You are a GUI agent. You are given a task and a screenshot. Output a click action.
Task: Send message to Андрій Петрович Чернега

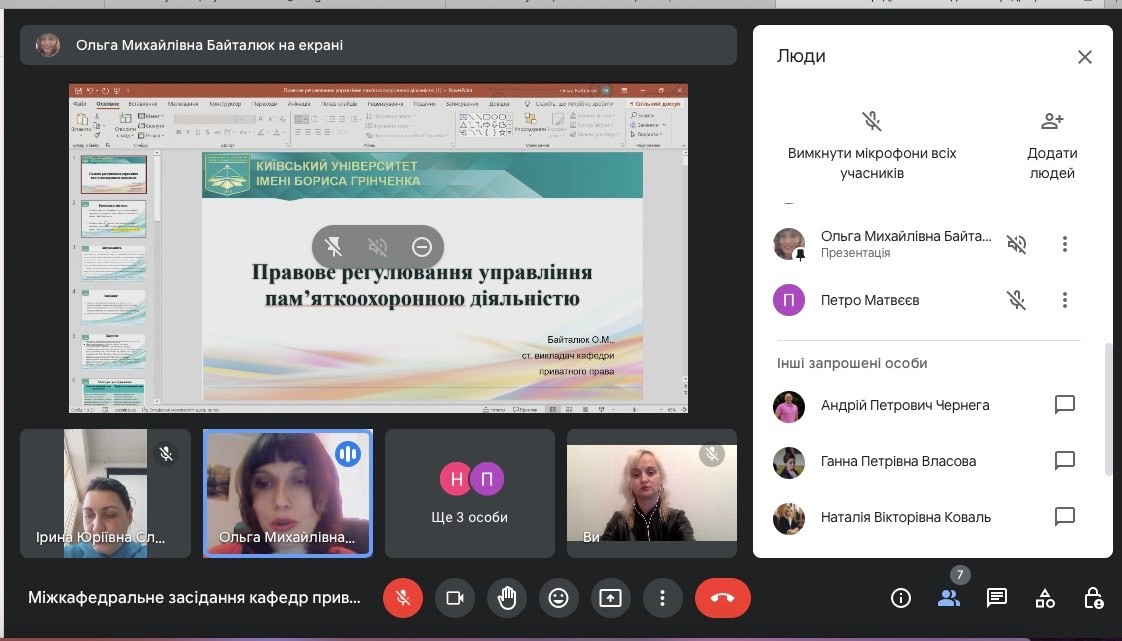click(x=1065, y=405)
